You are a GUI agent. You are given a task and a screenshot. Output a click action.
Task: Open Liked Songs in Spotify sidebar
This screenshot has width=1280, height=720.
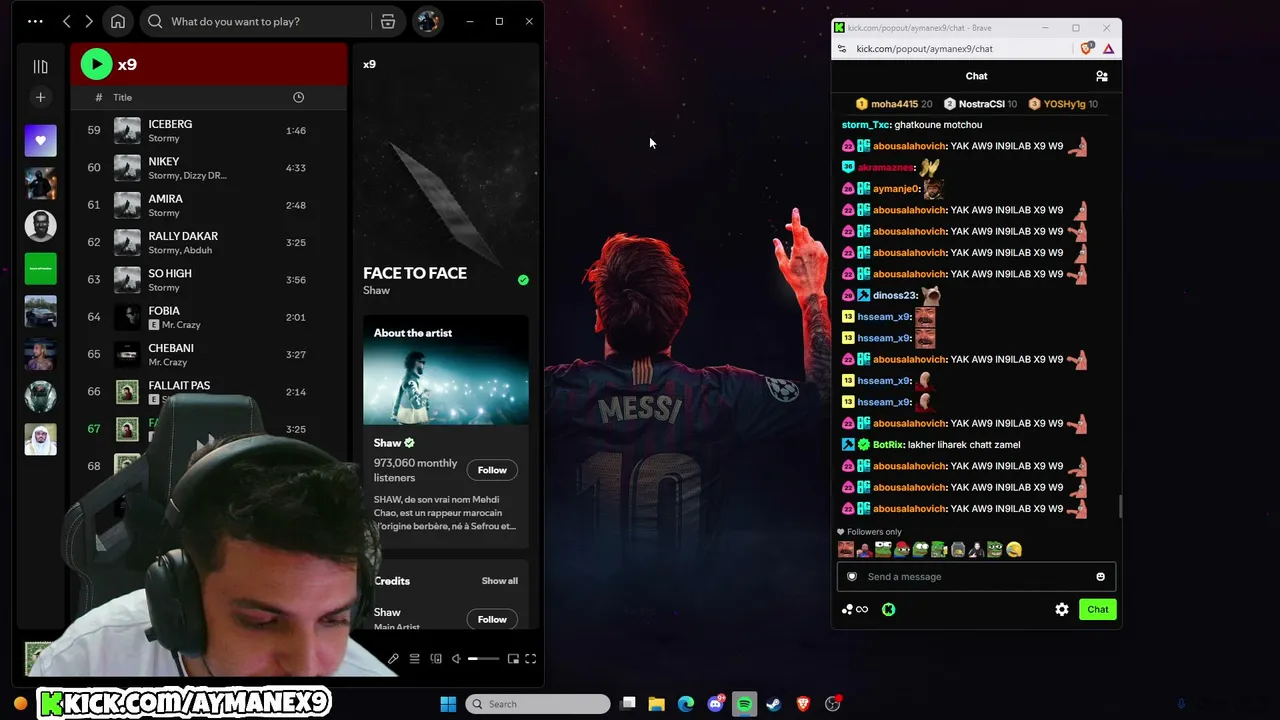41,140
